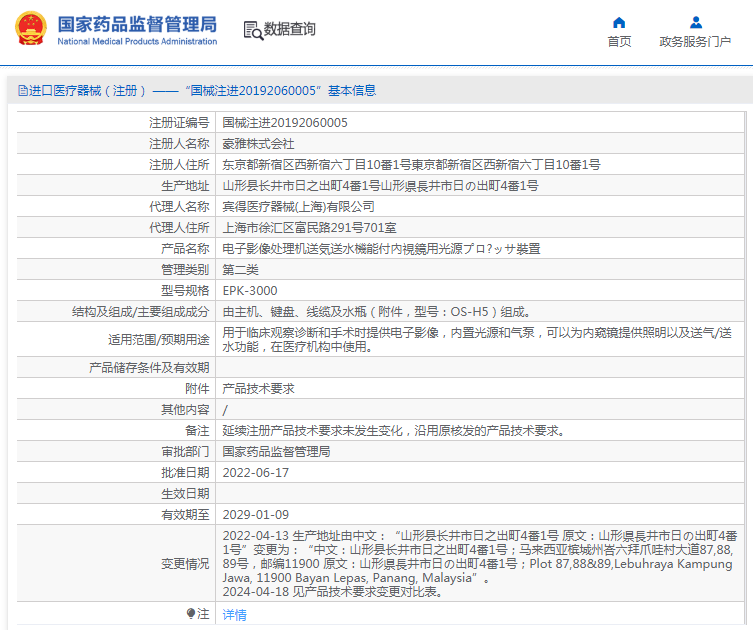This screenshot has height=630, width=753.
Task: Click the 基本信息 section heading
Action: (x=352, y=91)
